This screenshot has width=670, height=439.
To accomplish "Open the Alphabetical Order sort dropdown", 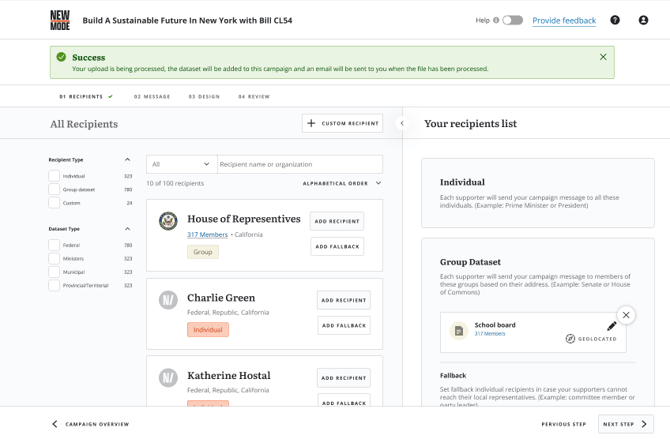I will [x=342, y=184].
